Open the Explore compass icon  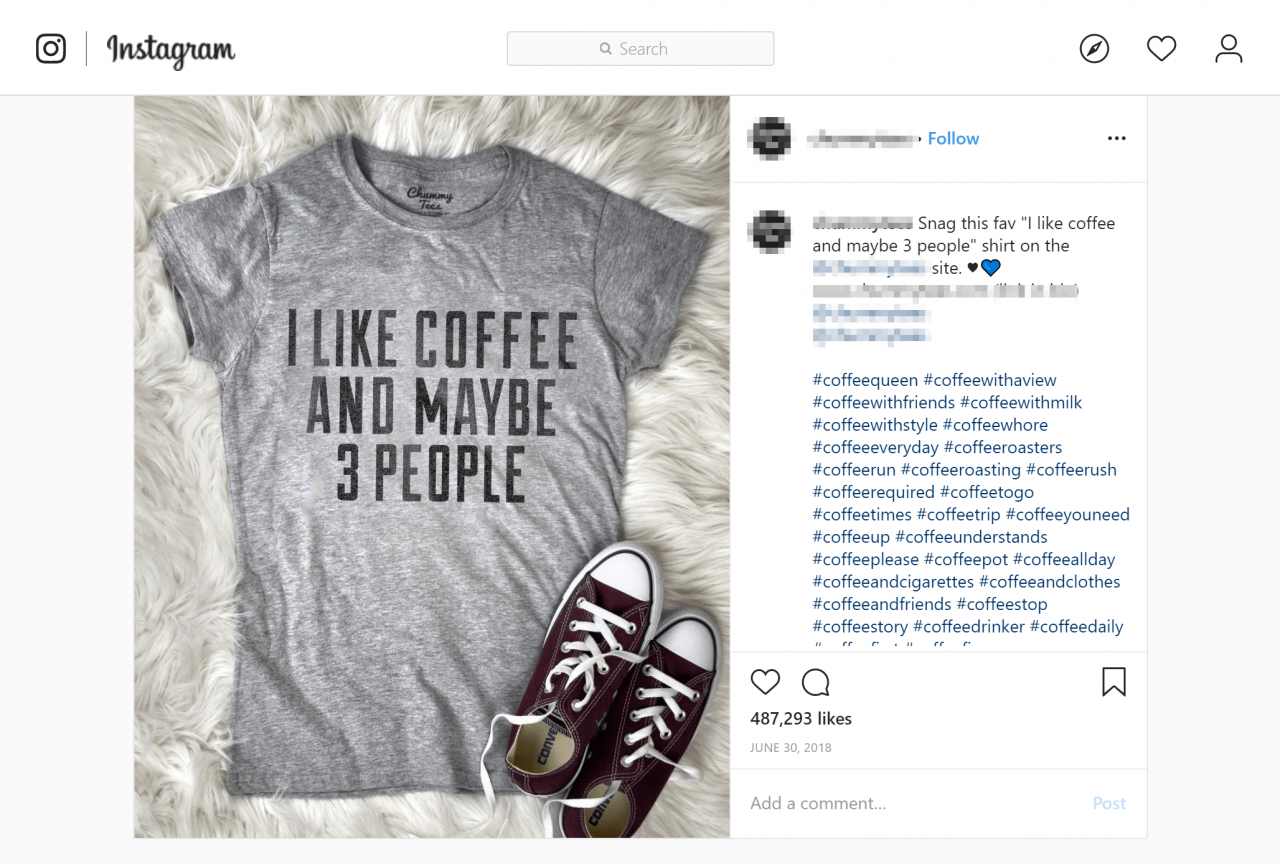(x=1094, y=47)
